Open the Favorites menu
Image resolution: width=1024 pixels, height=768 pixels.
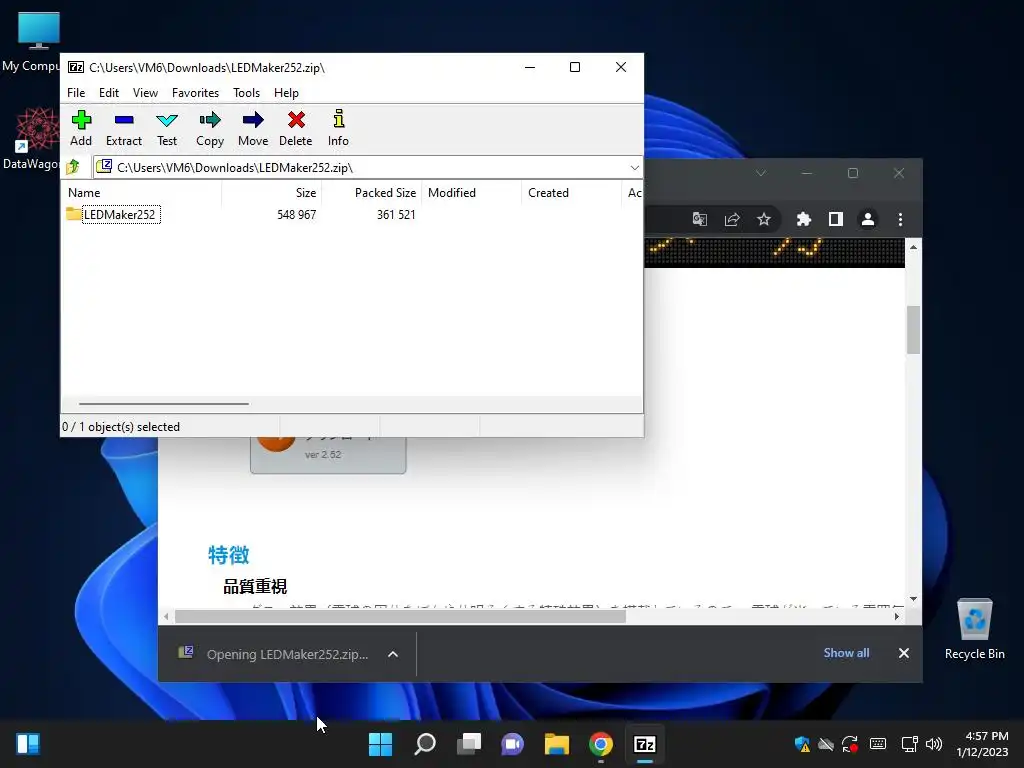(x=195, y=93)
